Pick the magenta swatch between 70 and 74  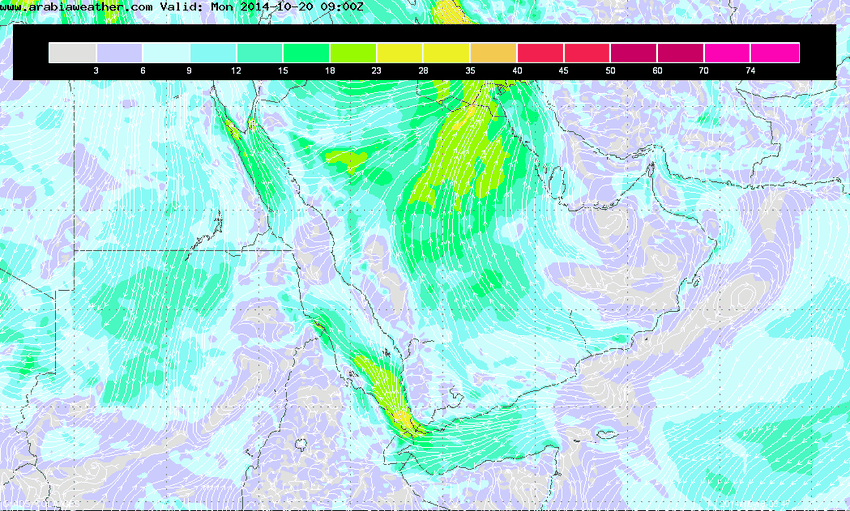pyautogui.click(x=728, y=52)
